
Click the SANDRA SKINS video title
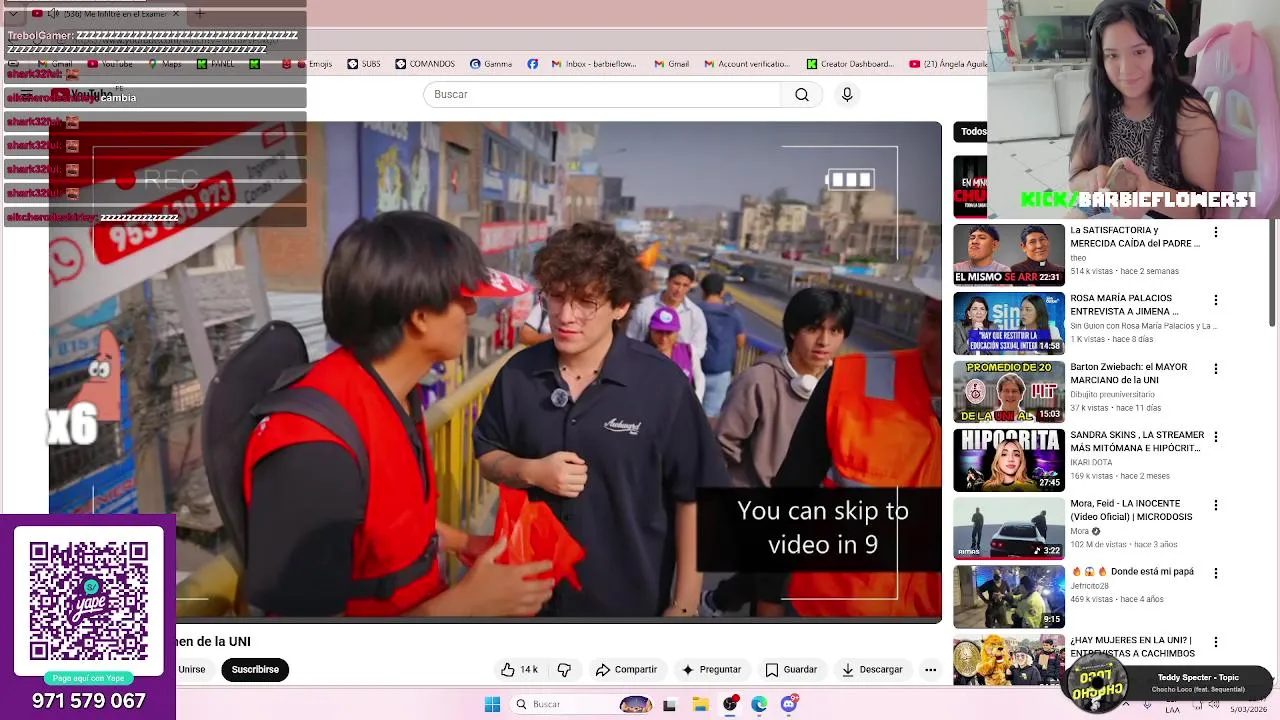tap(1137, 441)
